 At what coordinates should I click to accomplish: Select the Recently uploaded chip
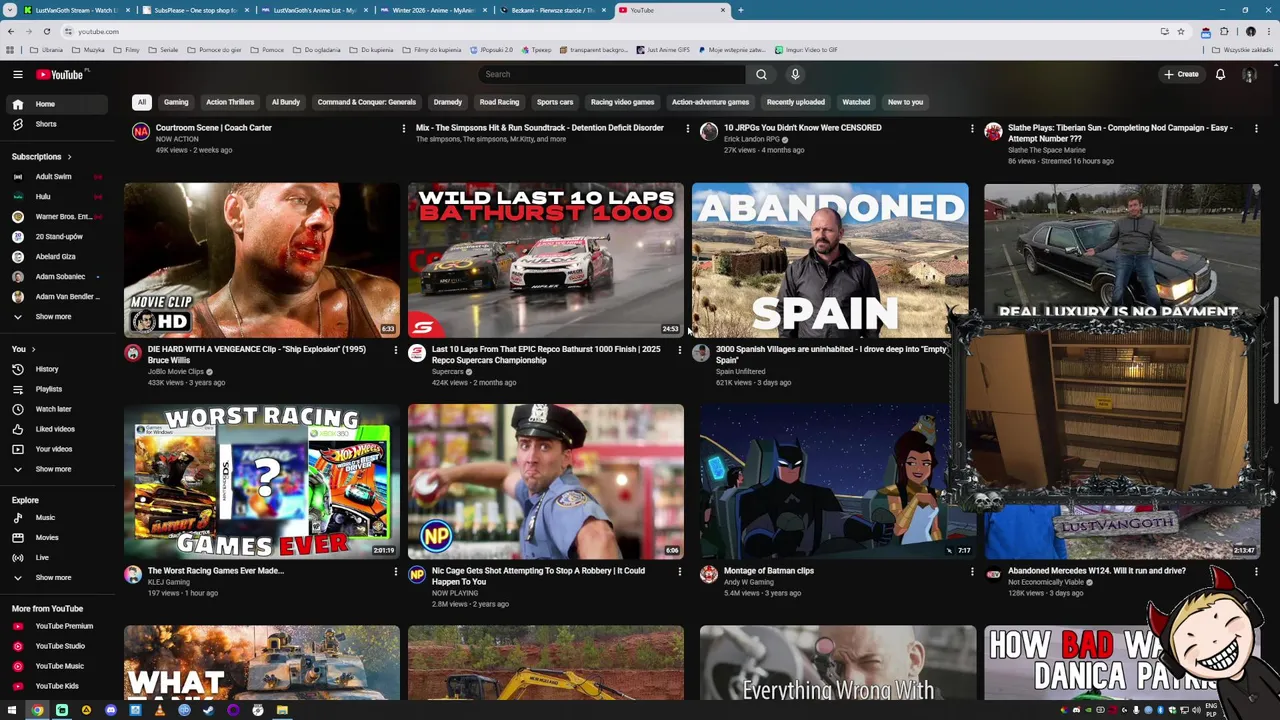click(x=796, y=102)
